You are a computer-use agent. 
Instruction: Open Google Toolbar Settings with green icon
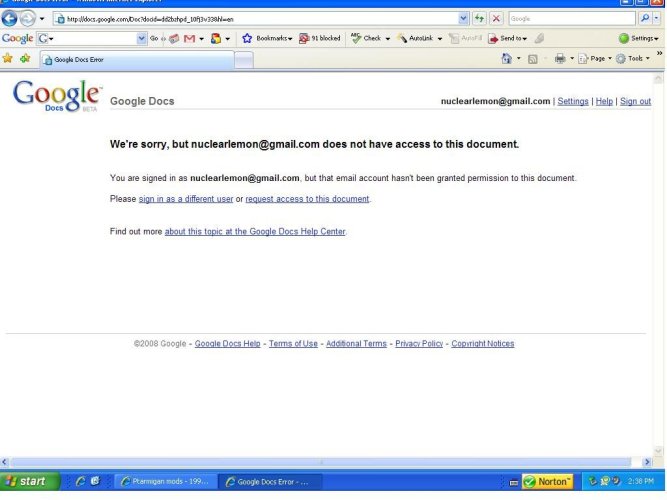coord(638,38)
